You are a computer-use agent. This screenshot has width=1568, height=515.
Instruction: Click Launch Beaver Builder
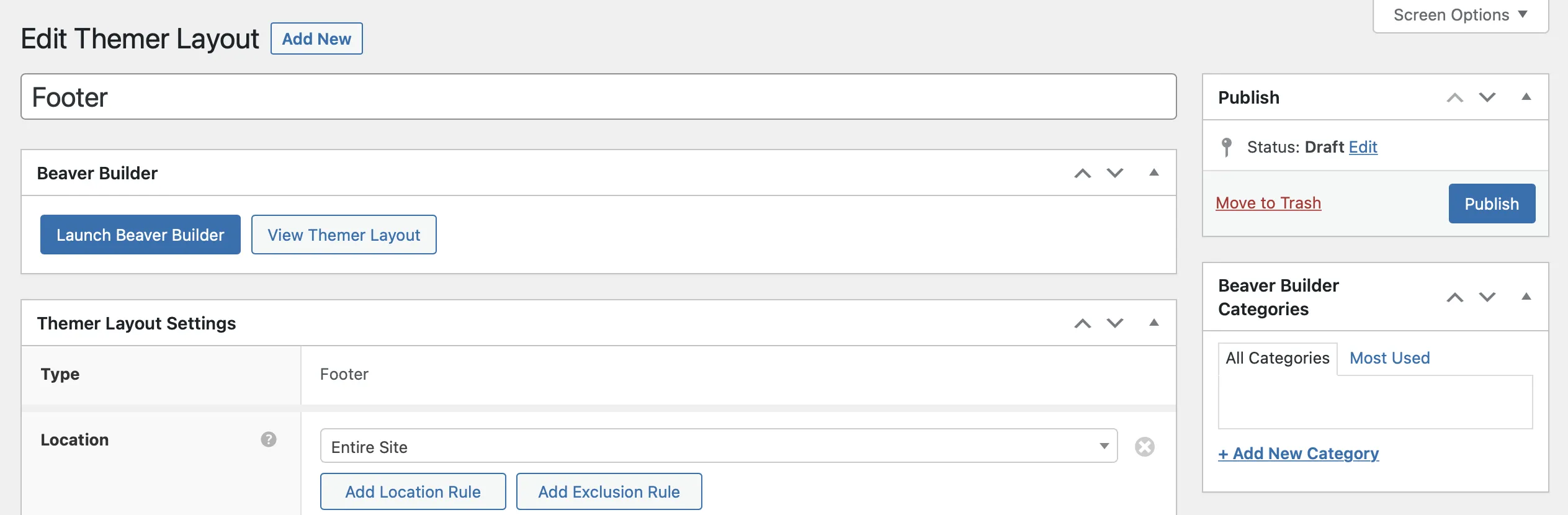[x=140, y=235]
